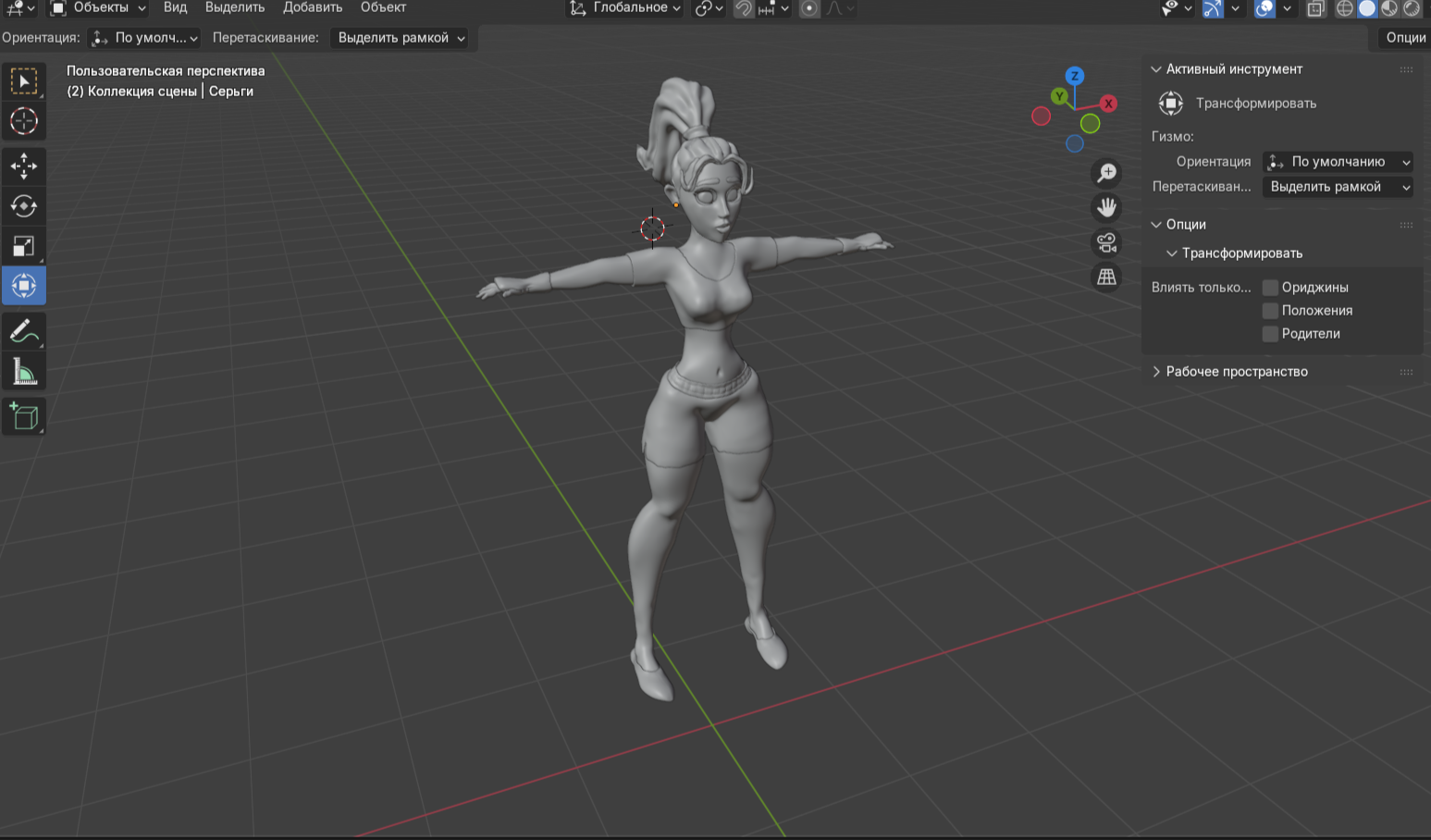Image resolution: width=1431 pixels, height=840 pixels.
Task: Select the Rotate tool
Action: coord(24,206)
